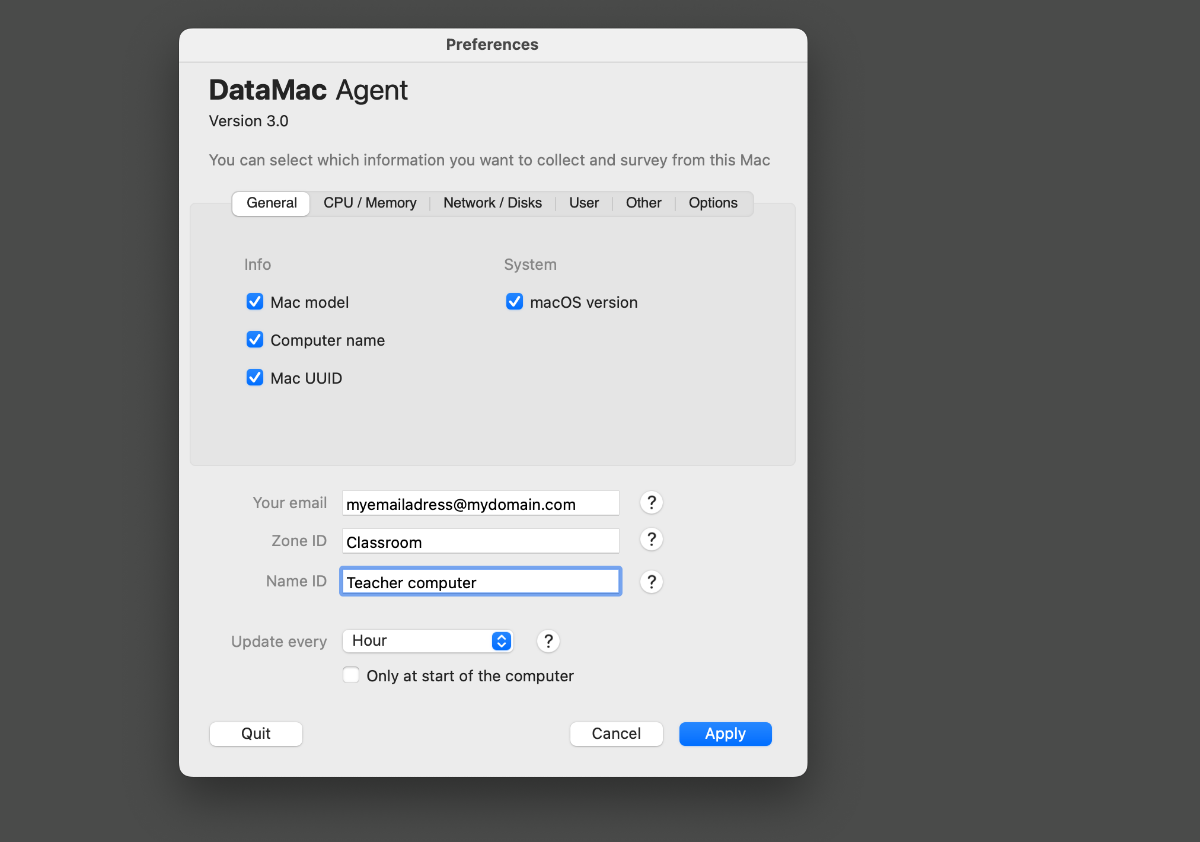Enable Only at start of the computer
1200x842 pixels.
(x=351, y=675)
